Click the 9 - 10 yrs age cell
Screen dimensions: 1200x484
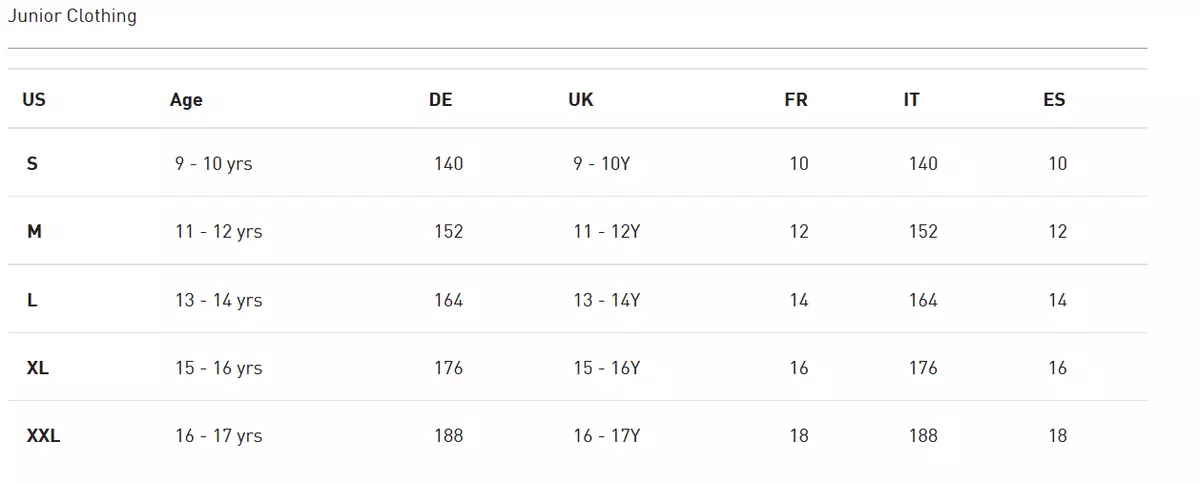pos(214,164)
